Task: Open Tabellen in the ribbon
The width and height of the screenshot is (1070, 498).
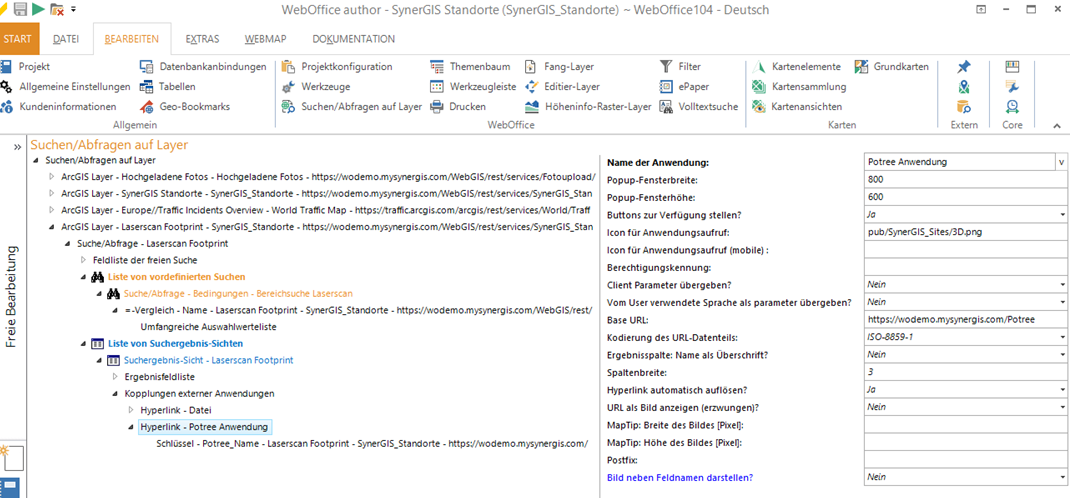Action: tap(167, 87)
